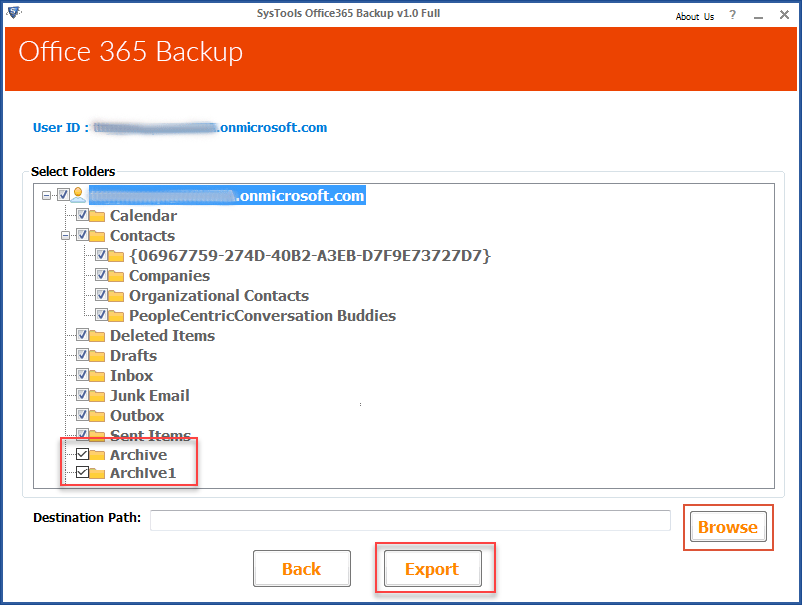The width and height of the screenshot is (802, 605).
Task: Select the Outbox folder label
Action: click(x=137, y=415)
